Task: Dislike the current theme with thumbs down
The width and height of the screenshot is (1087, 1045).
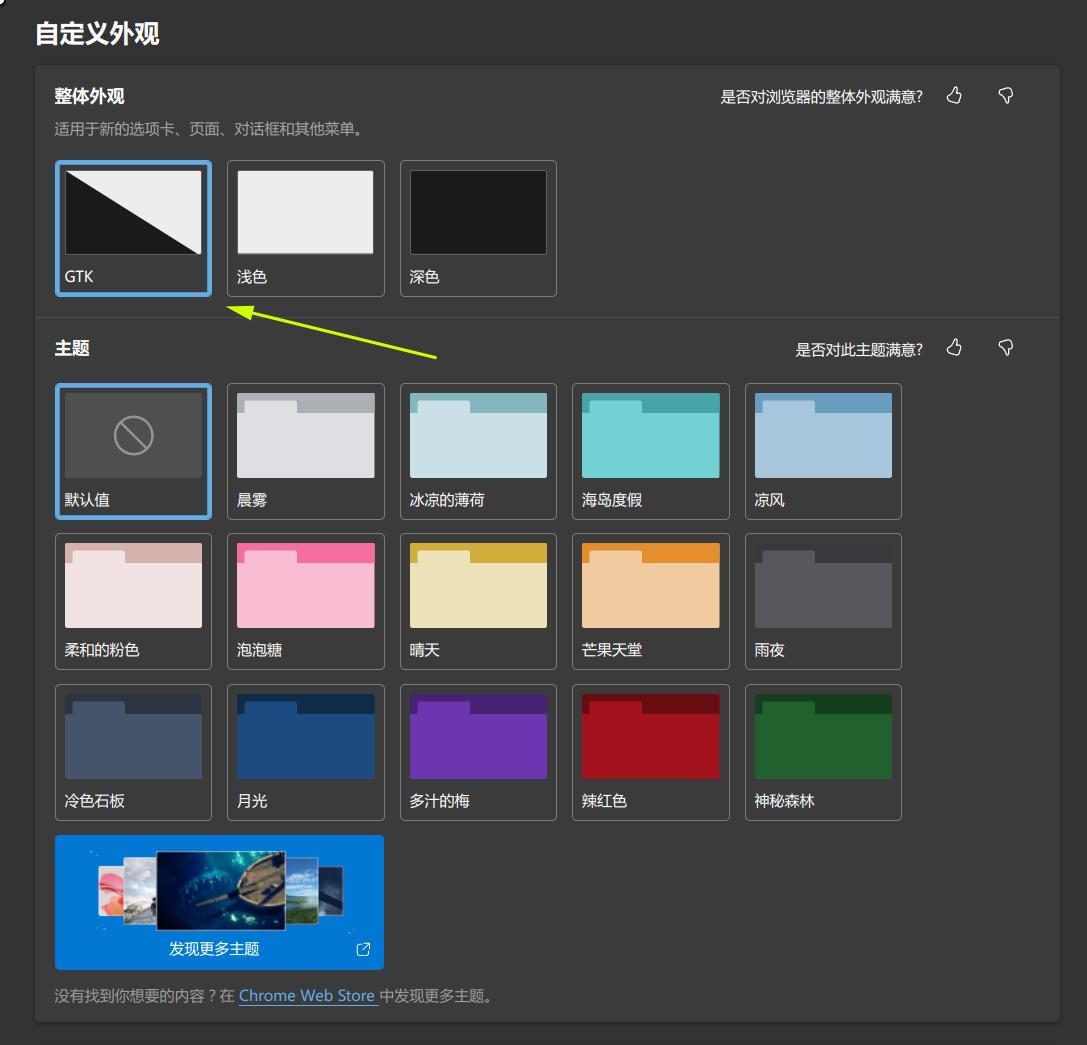Action: 1006,348
